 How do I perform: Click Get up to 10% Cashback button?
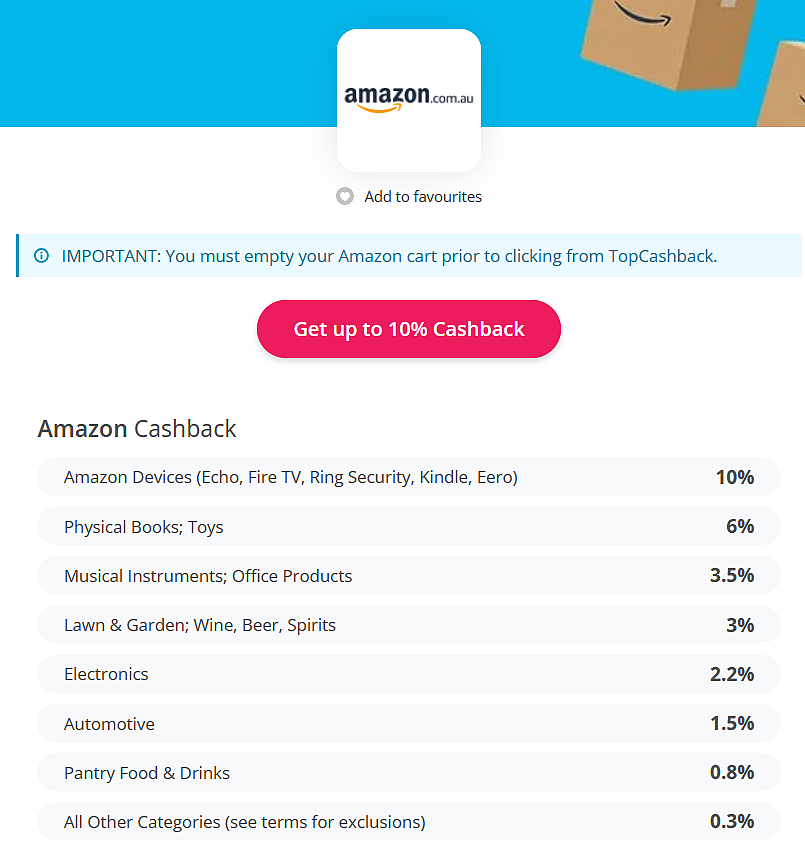(x=409, y=329)
